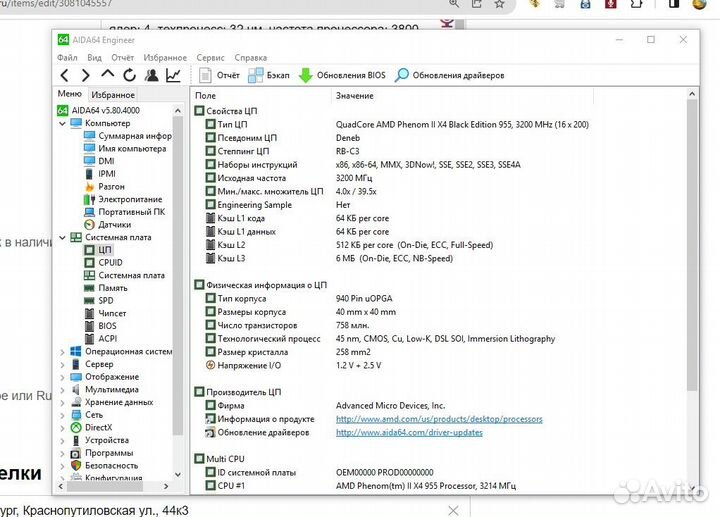Collapse the Компьютер tree node
Image resolution: width=720 pixels, height=517 pixels.
pos(62,123)
